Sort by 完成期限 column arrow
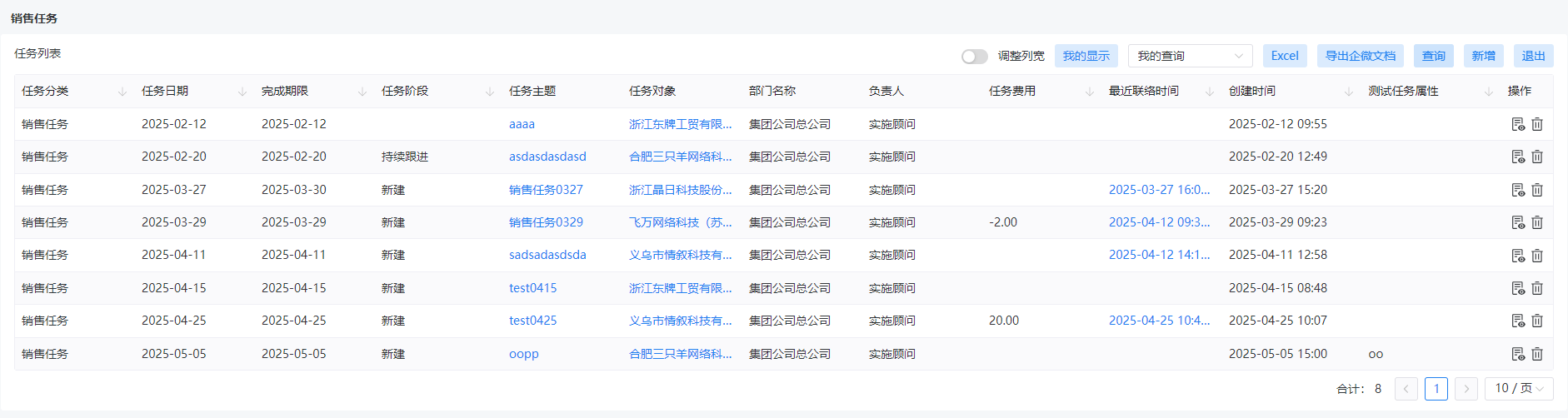1568x418 pixels. 362,92
